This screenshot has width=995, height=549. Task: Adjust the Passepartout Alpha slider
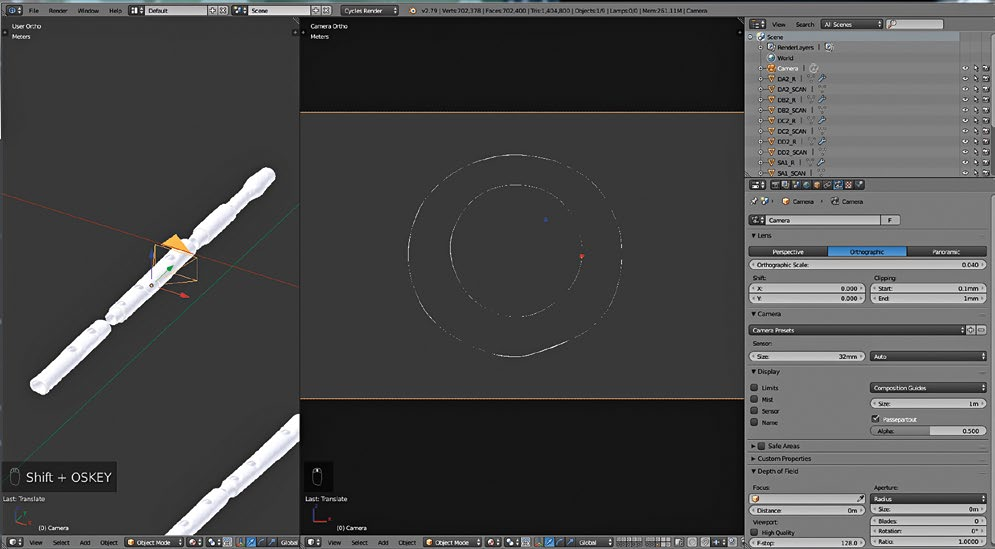pyautogui.click(x=928, y=431)
